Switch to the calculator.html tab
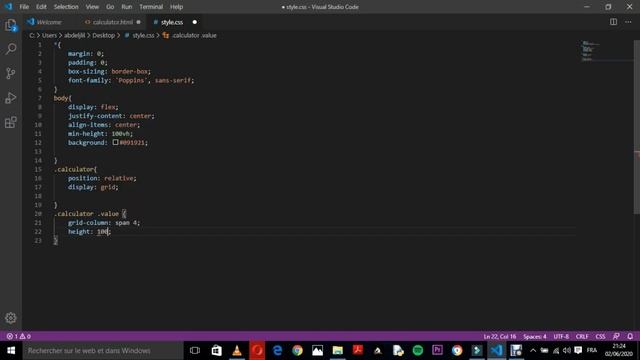 112,22
